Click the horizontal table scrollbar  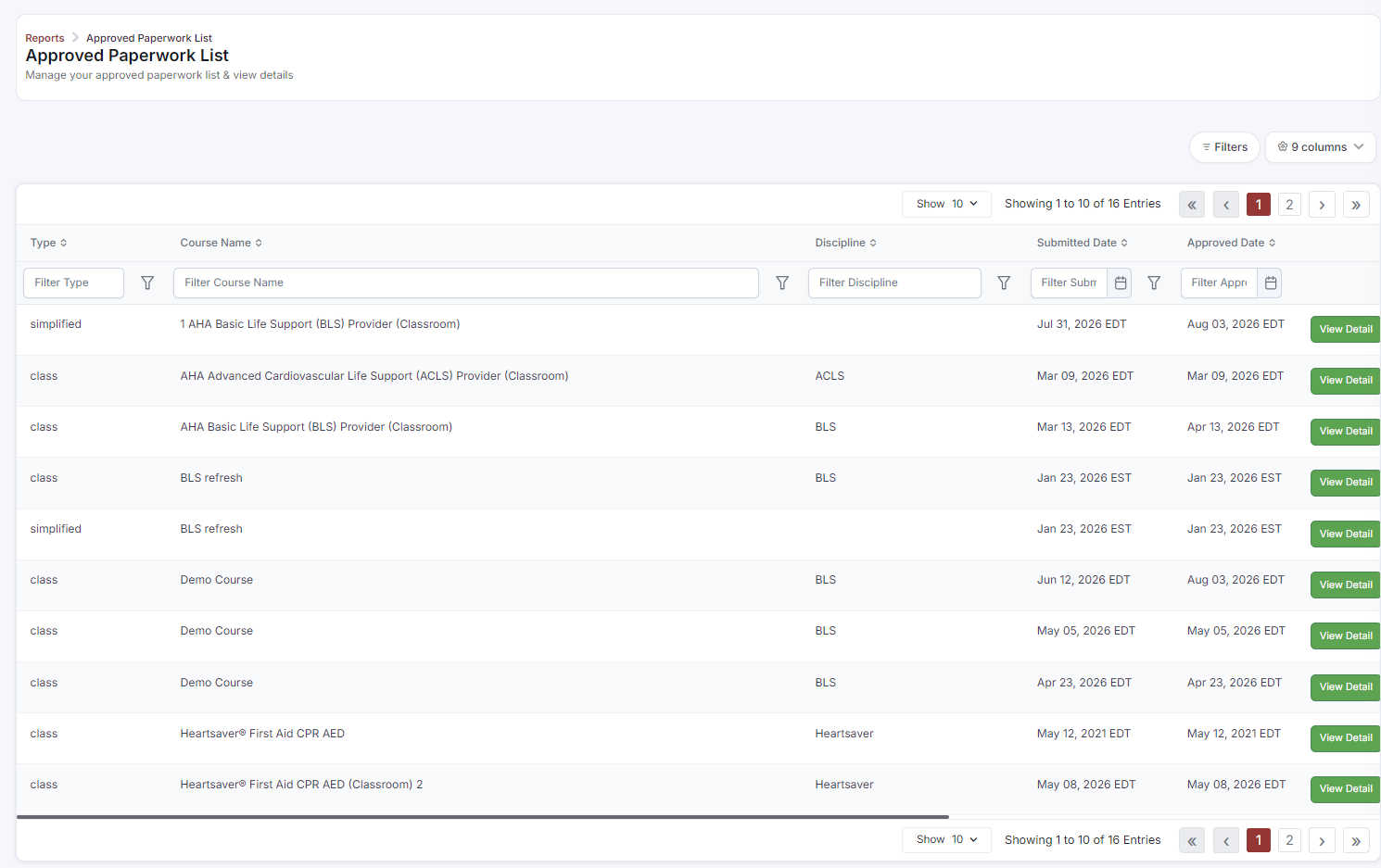click(483, 817)
